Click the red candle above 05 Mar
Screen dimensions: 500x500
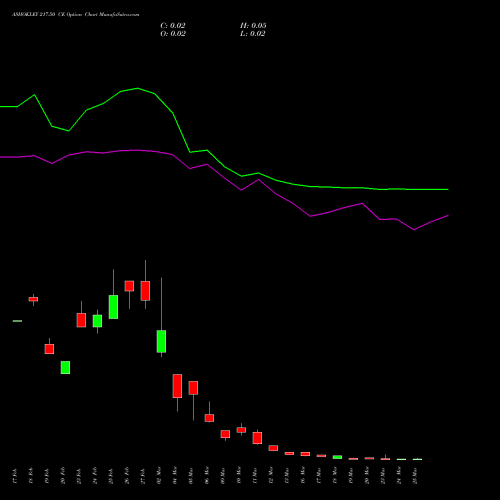[193, 388]
